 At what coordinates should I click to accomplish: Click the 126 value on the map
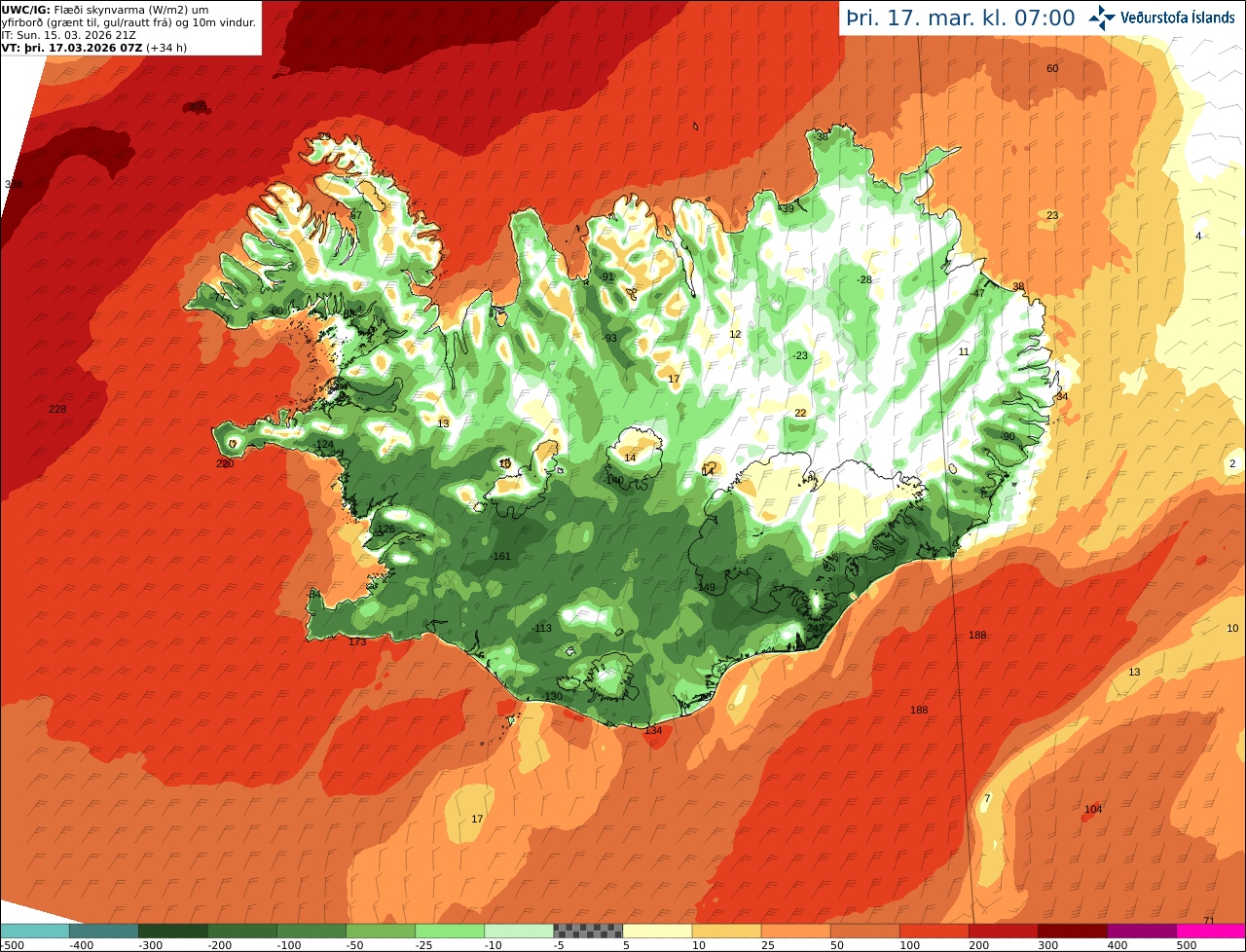[x=385, y=530]
